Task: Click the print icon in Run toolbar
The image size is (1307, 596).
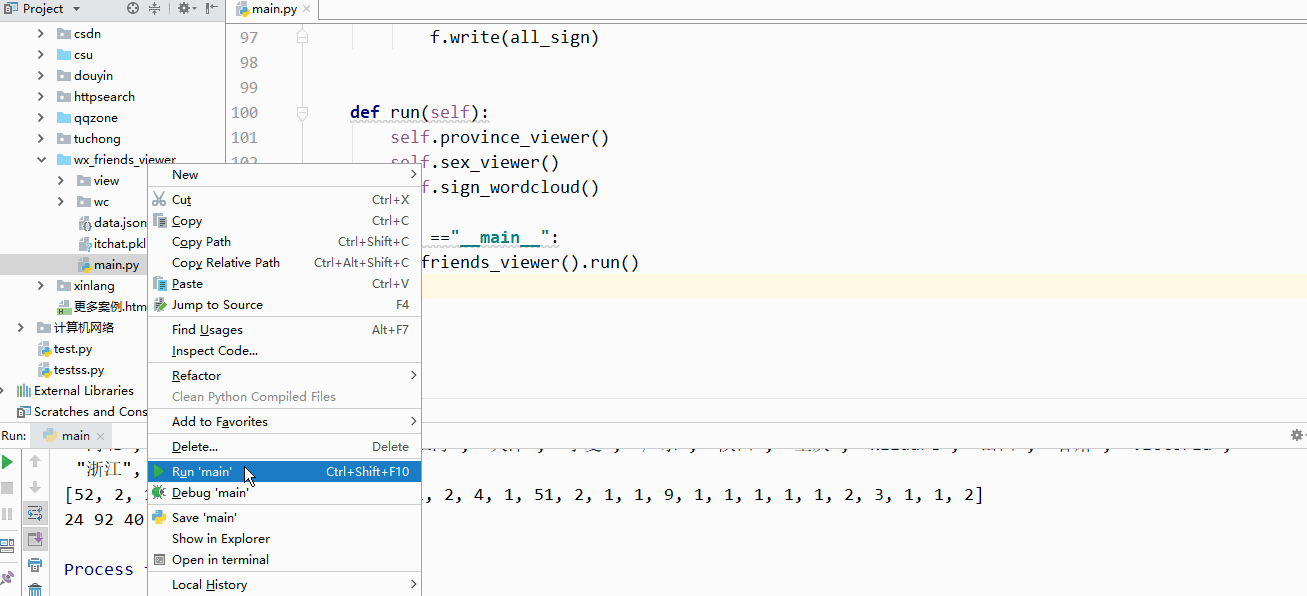Action: click(x=35, y=565)
